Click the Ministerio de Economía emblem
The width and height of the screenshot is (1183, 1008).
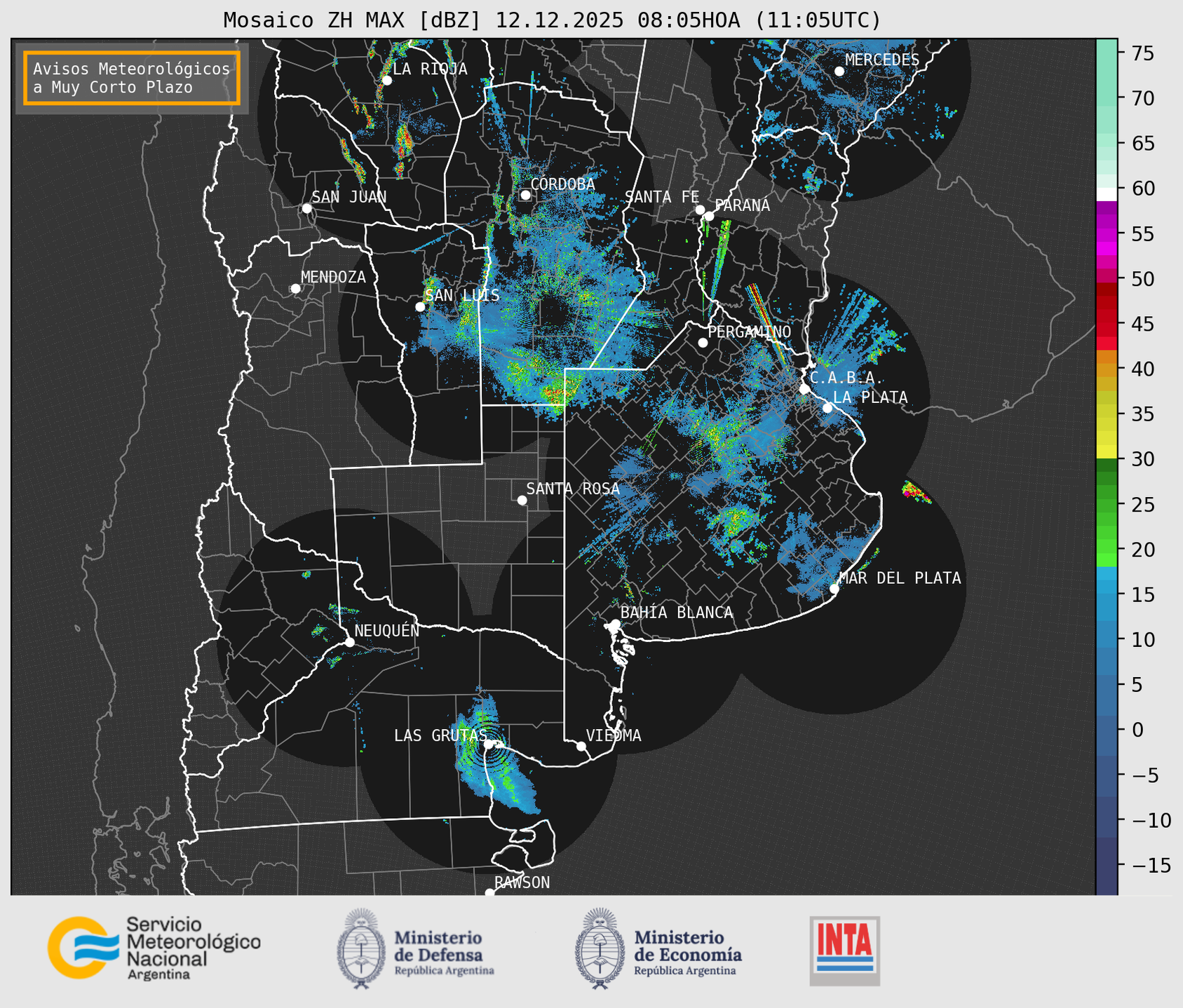click(x=600, y=948)
